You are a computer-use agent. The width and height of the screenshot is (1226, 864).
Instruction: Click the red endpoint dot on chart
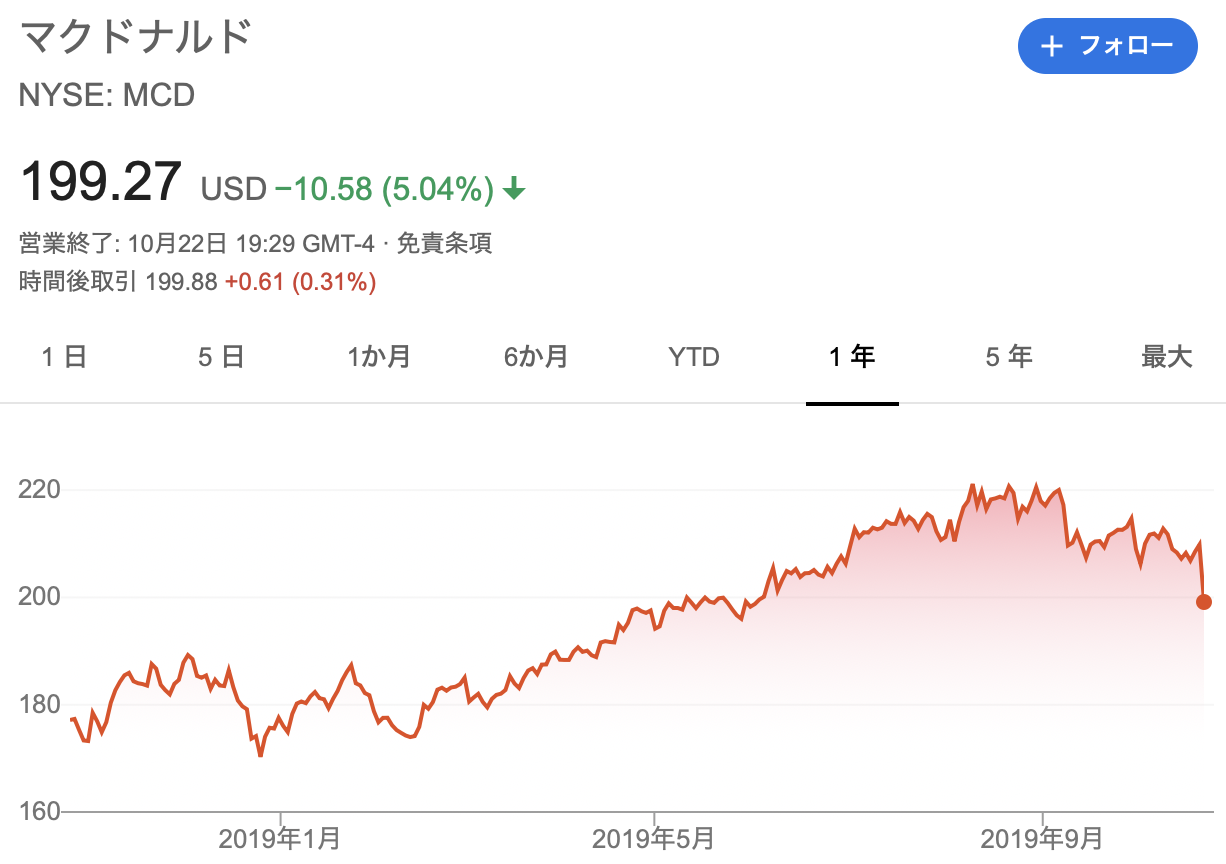coord(1204,601)
